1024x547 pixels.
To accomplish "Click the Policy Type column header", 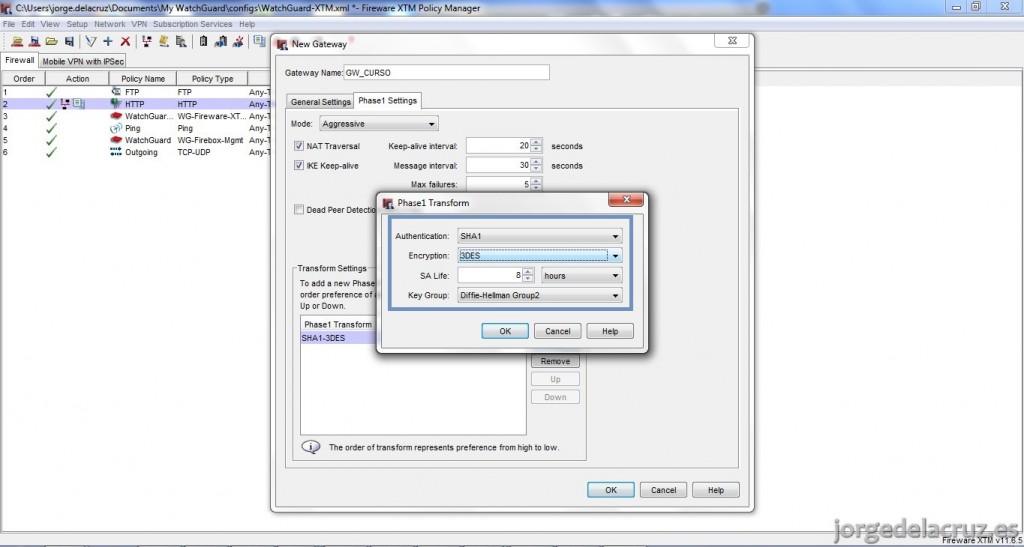I will point(212,78).
